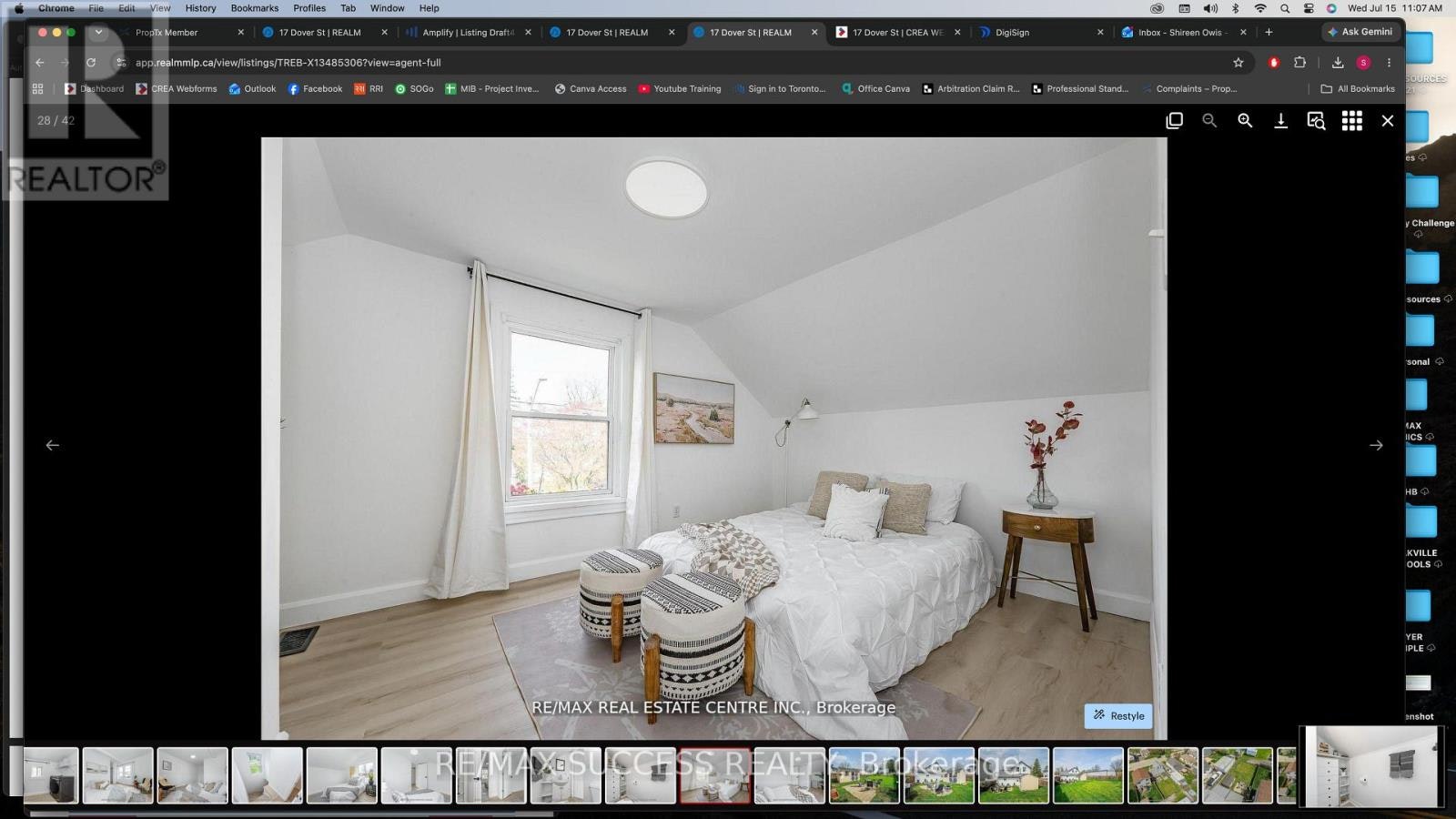
Task: Switch to PropTx Member tab
Action: (167, 32)
